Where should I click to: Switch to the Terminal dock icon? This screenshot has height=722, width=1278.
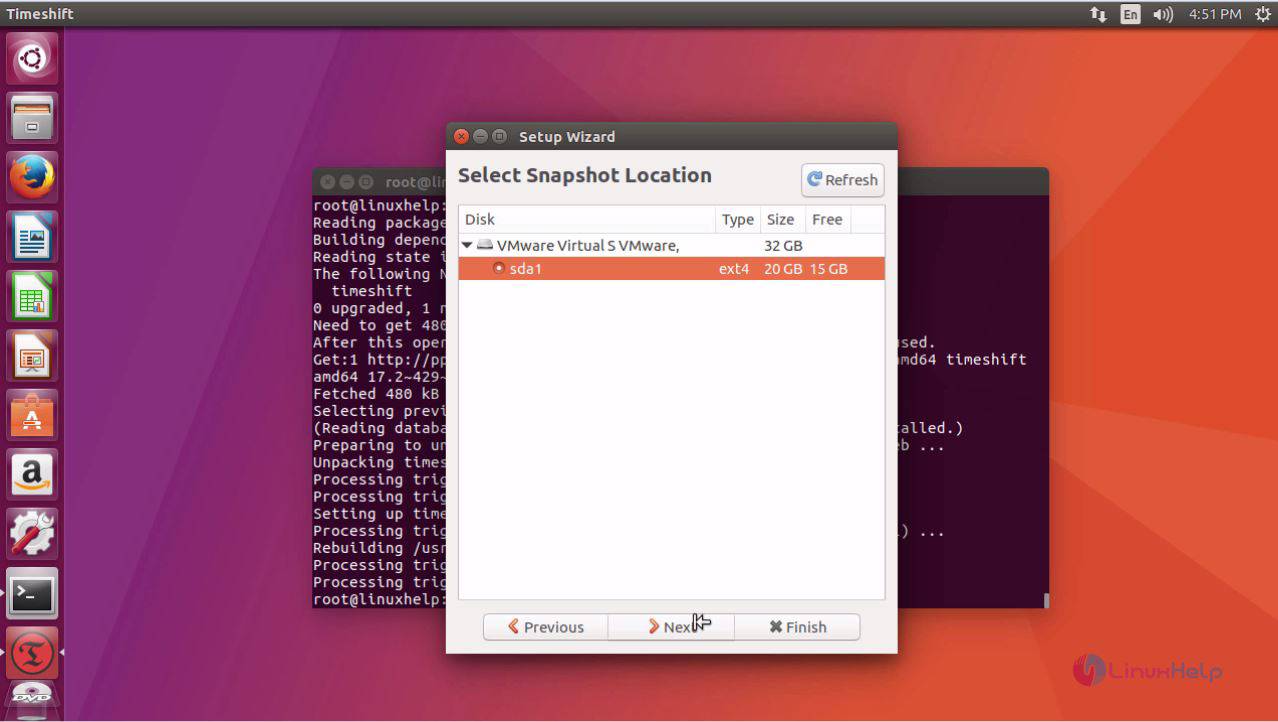[x=32, y=592]
